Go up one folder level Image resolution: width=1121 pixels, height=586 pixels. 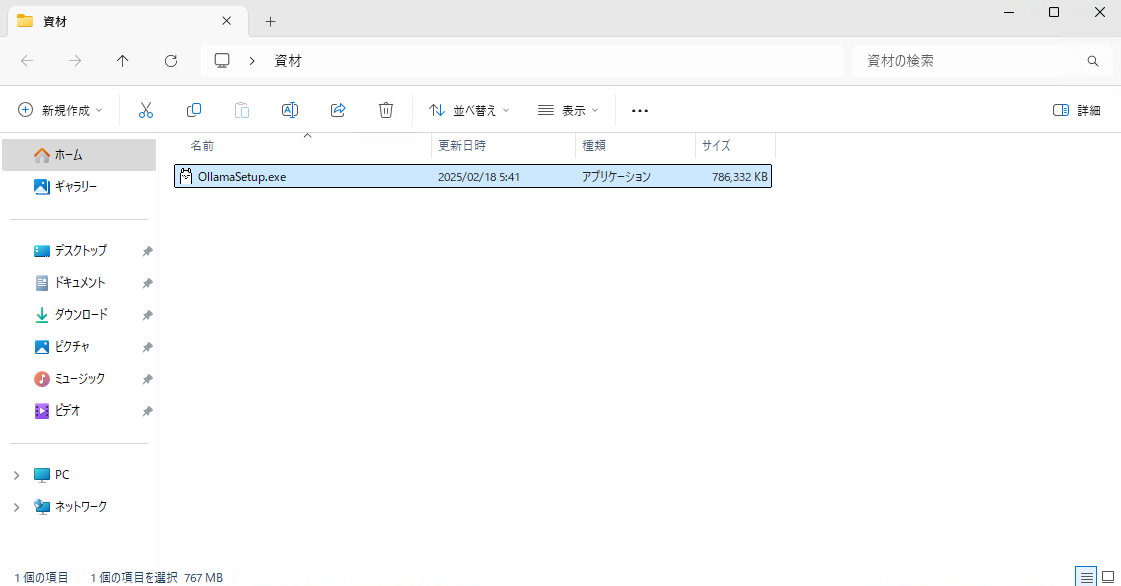(123, 61)
